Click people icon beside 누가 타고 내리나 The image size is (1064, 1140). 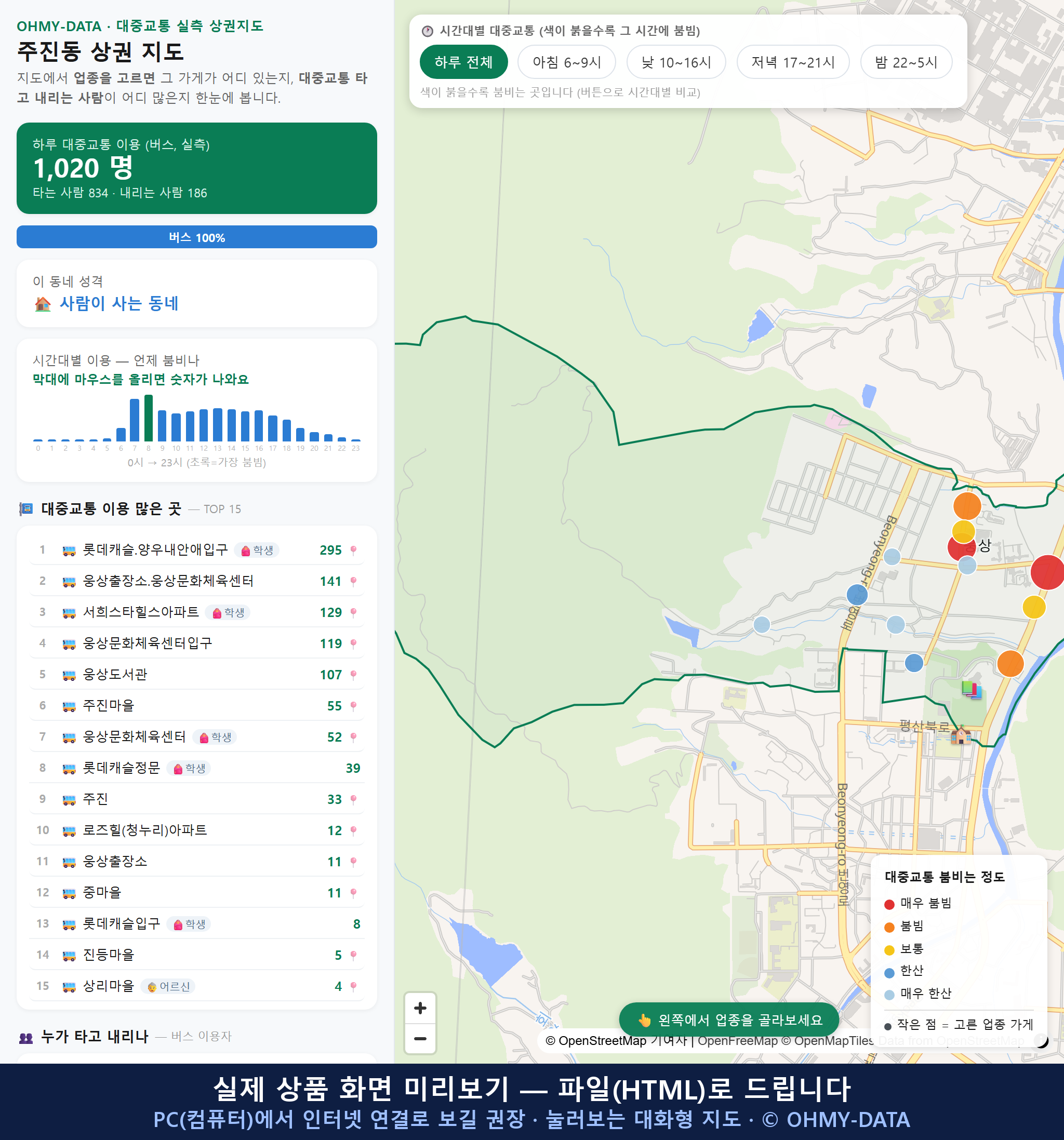click(x=26, y=1037)
